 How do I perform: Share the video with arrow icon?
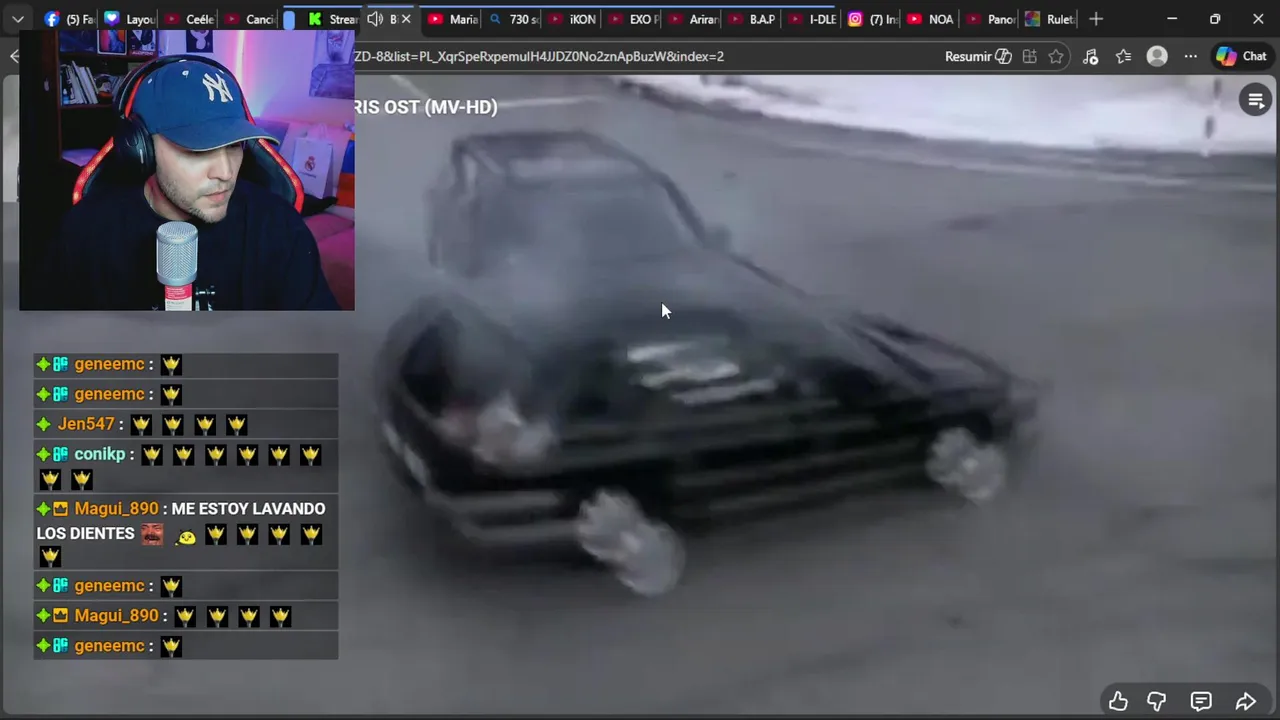coord(1246,701)
